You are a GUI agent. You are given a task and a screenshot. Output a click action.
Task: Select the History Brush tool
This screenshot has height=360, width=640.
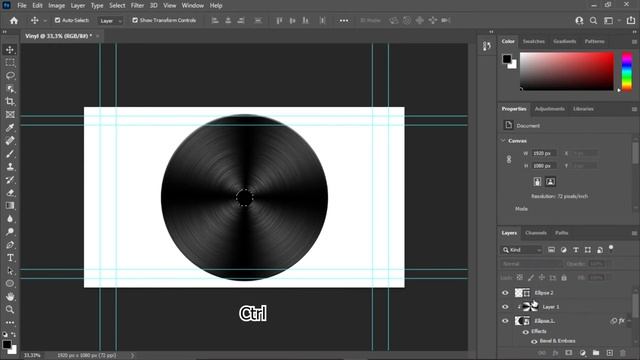10,180
